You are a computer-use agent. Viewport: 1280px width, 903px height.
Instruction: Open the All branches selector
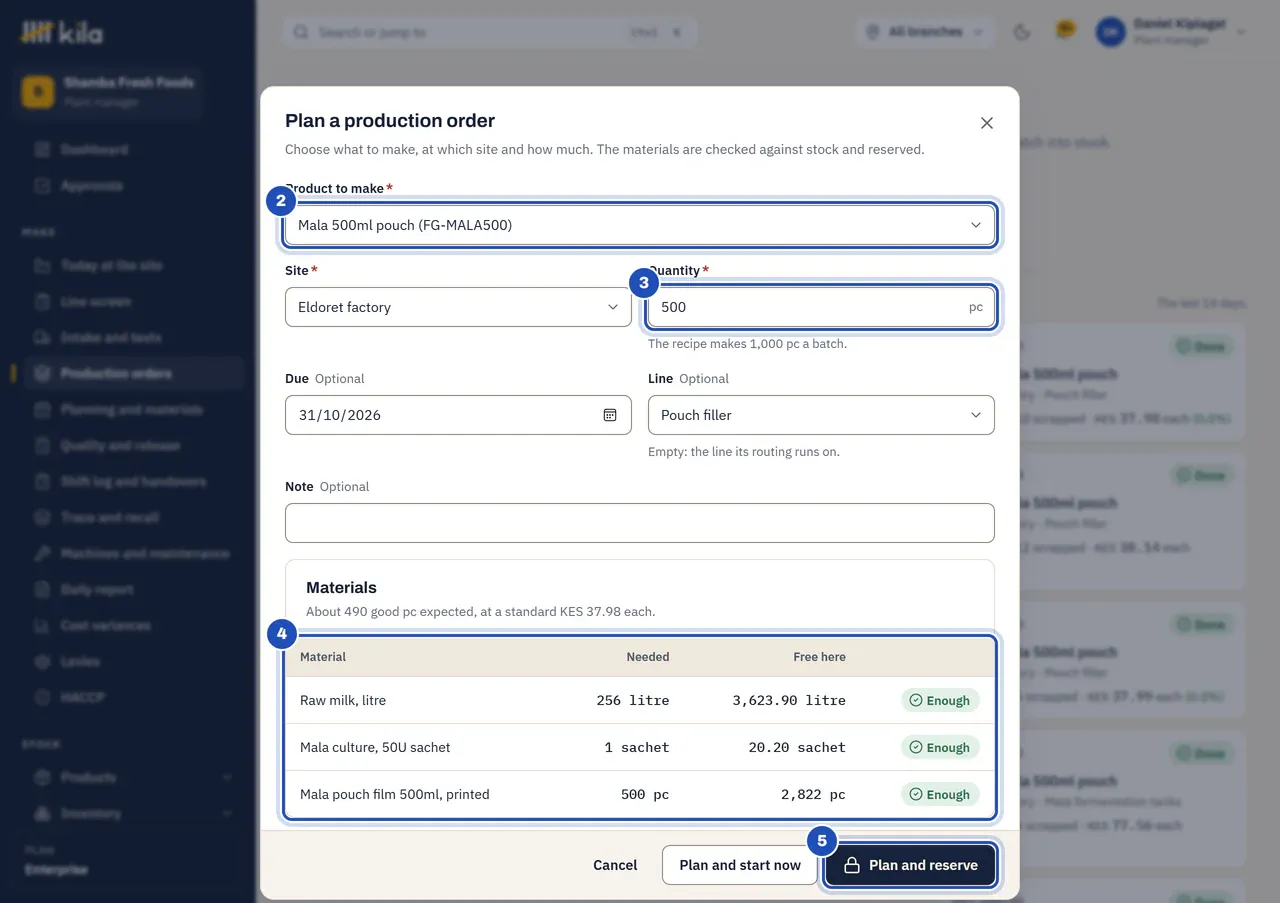click(926, 32)
